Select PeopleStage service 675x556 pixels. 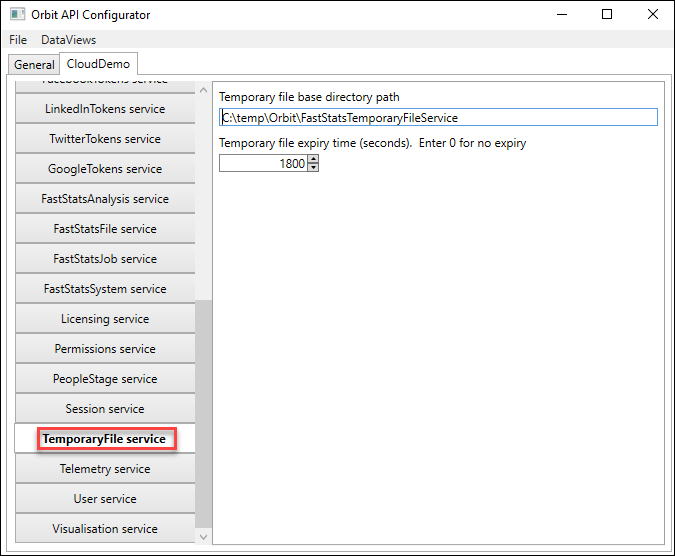point(105,379)
